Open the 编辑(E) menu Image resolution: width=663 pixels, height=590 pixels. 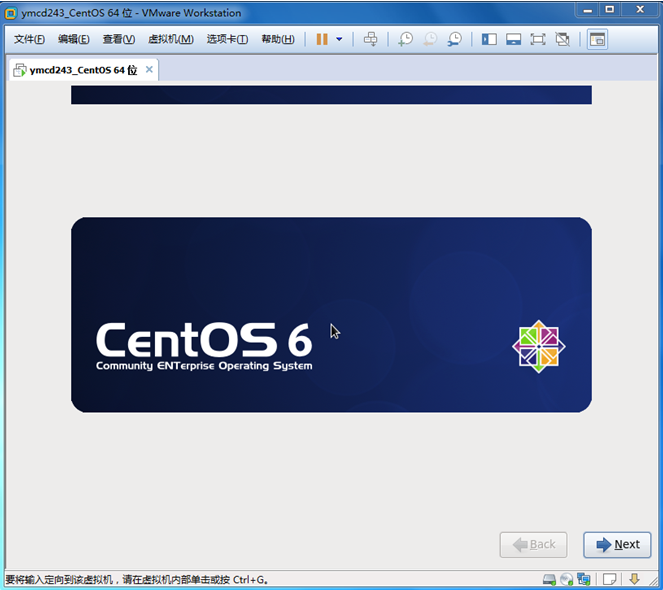pyautogui.click(x=74, y=39)
